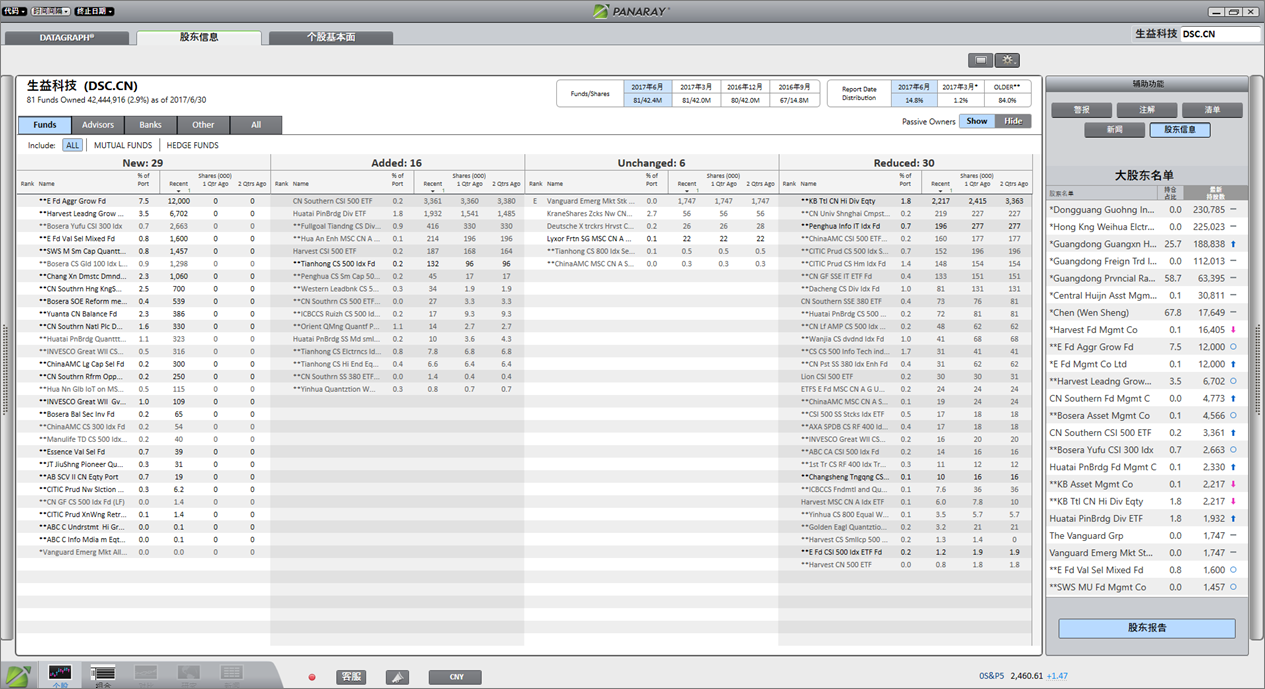Image resolution: width=1265 pixels, height=689 pixels.
Task: Switch to the Advisors owner tab
Action: 98,125
